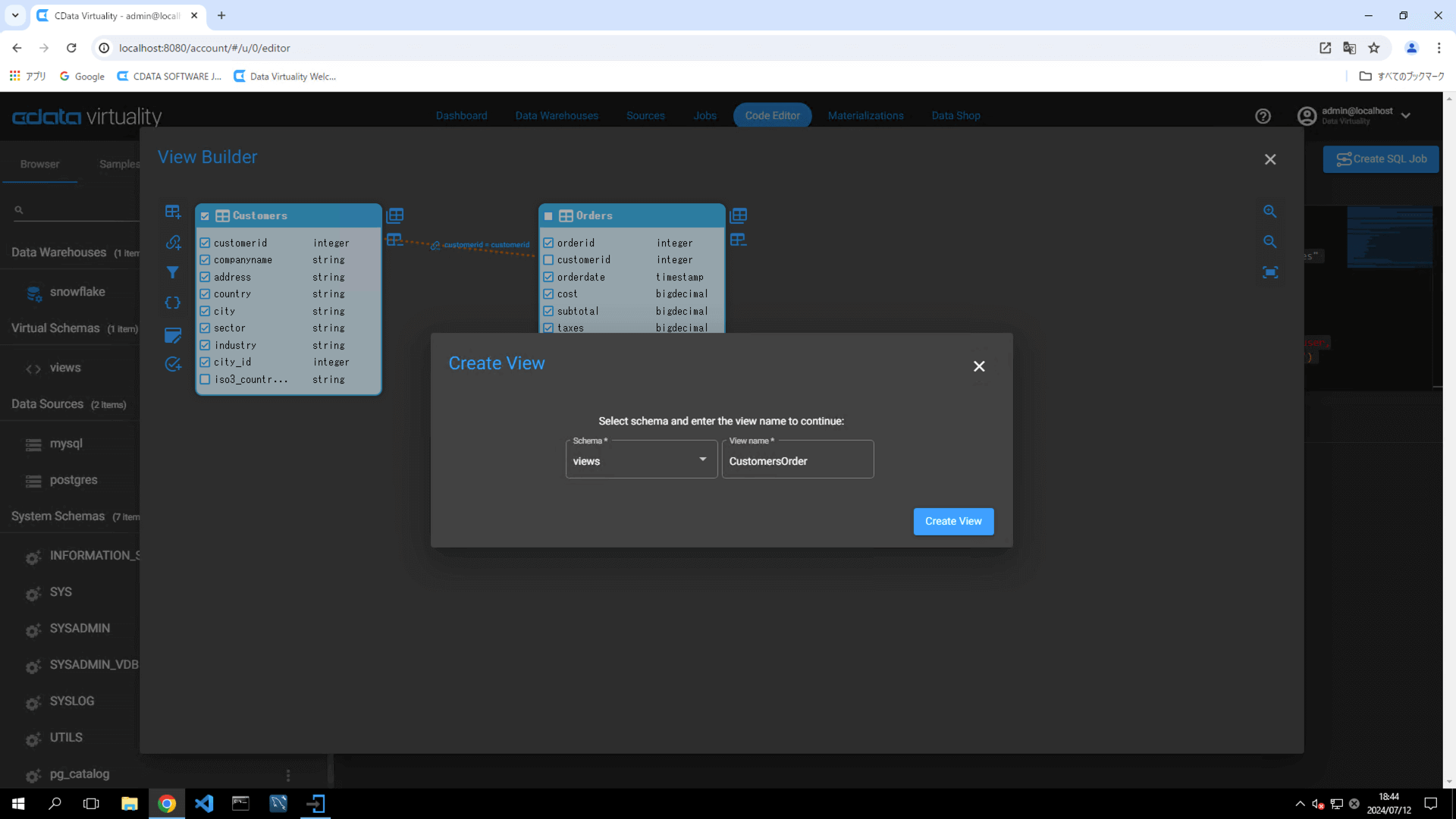Switch to the Data Warehouses tab
Screen dimensions: 1456x819
coord(557,116)
